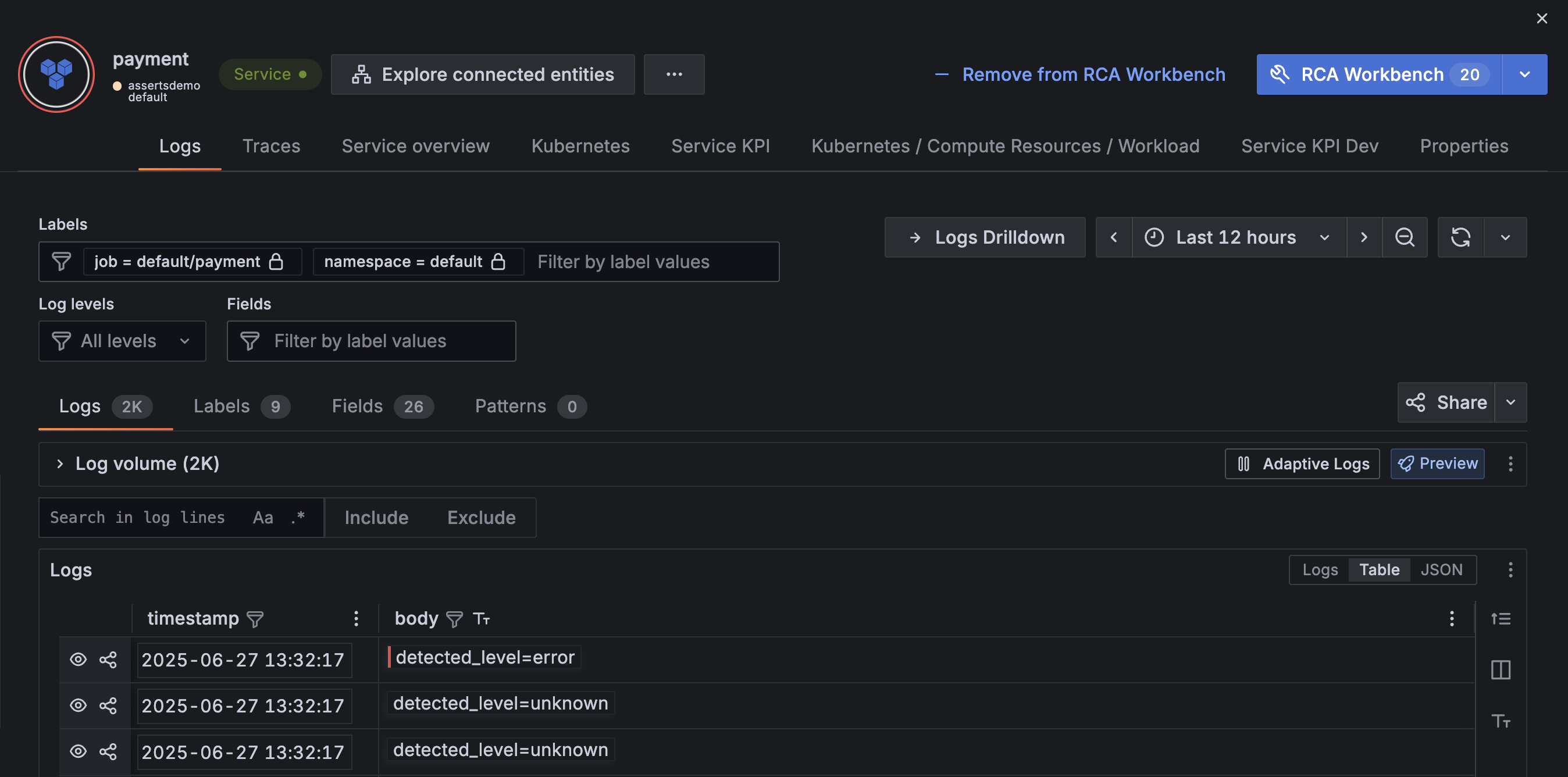Open the All levels dropdown

click(122, 341)
